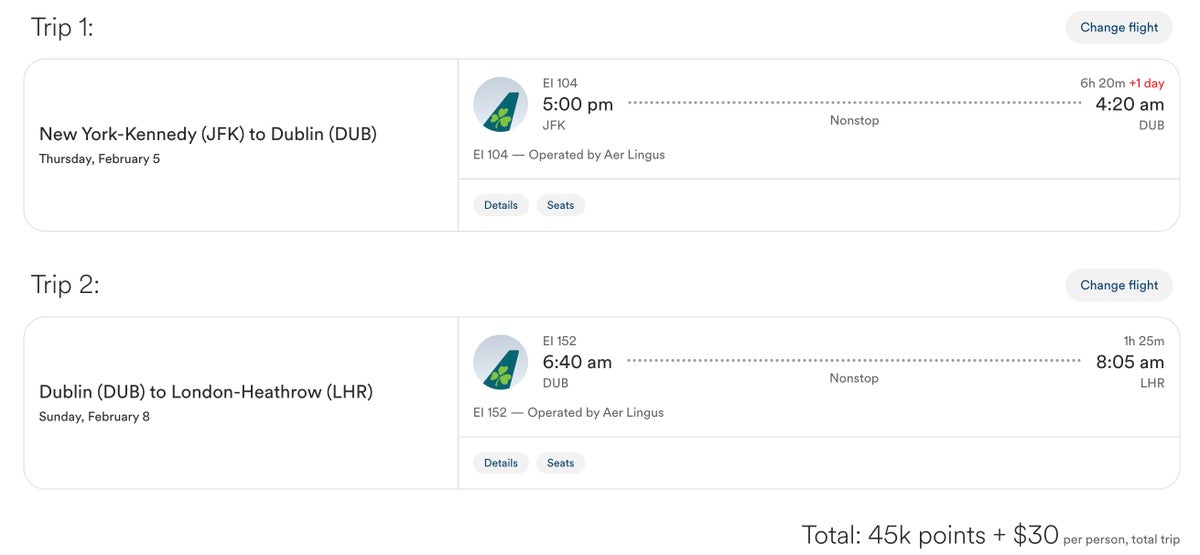Viewport: 1200px width, 555px height.
Task: Change flight for Trip 2
Action: coord(1118,285)
